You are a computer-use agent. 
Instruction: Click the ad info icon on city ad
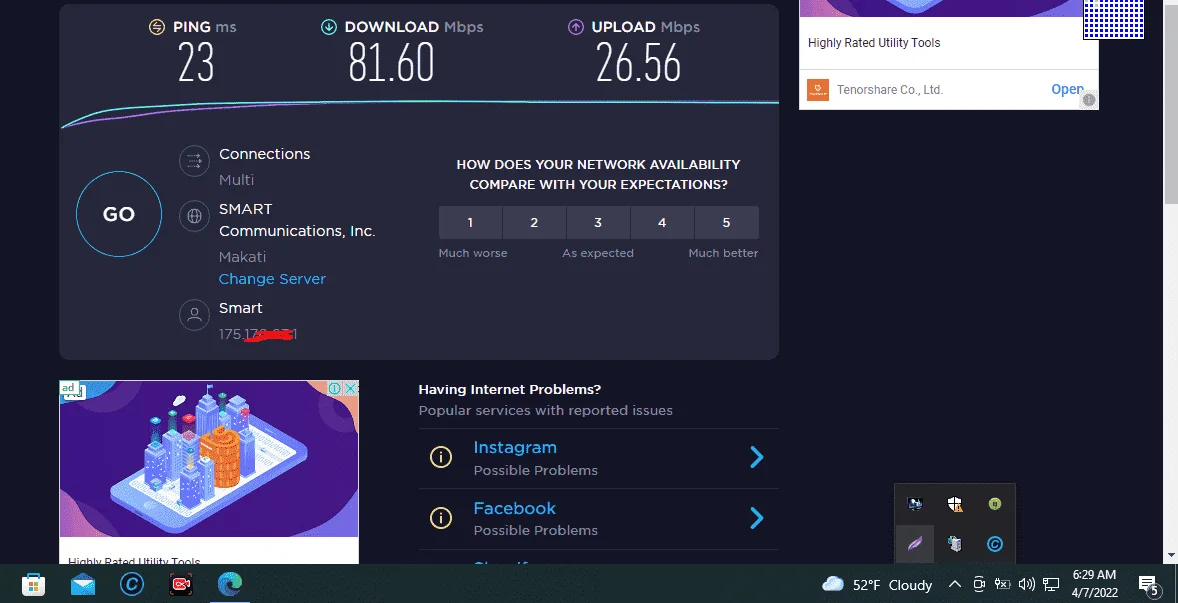[334, 388]
